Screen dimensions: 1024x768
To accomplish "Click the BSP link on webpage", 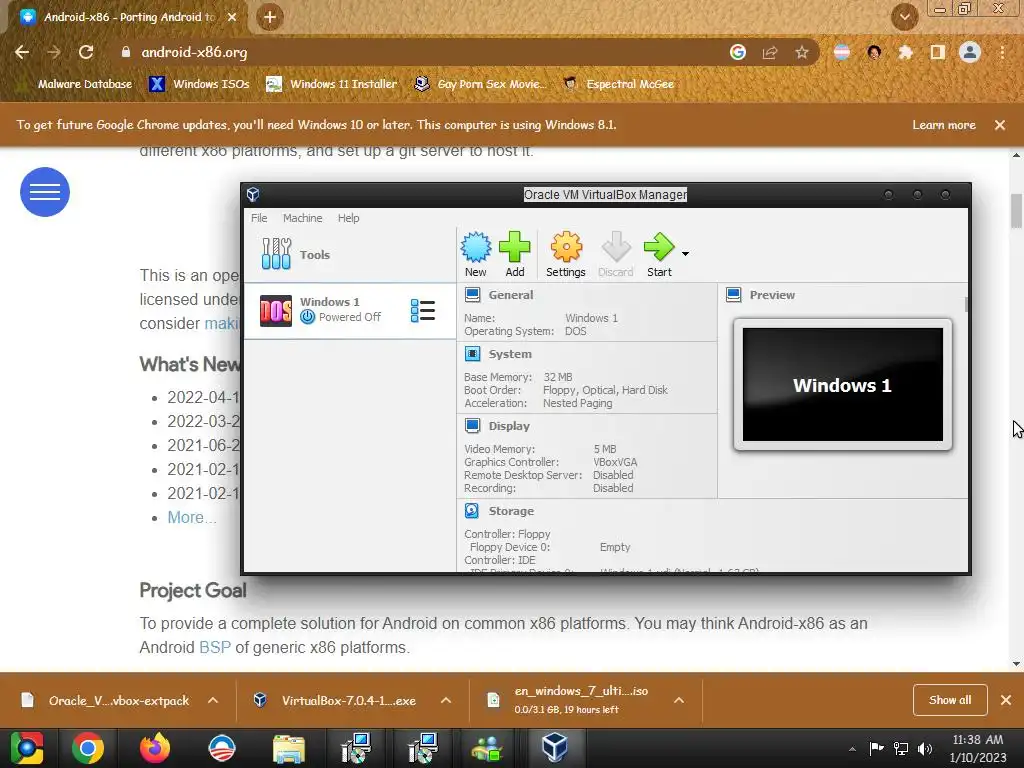I will [x=215, y=647].
